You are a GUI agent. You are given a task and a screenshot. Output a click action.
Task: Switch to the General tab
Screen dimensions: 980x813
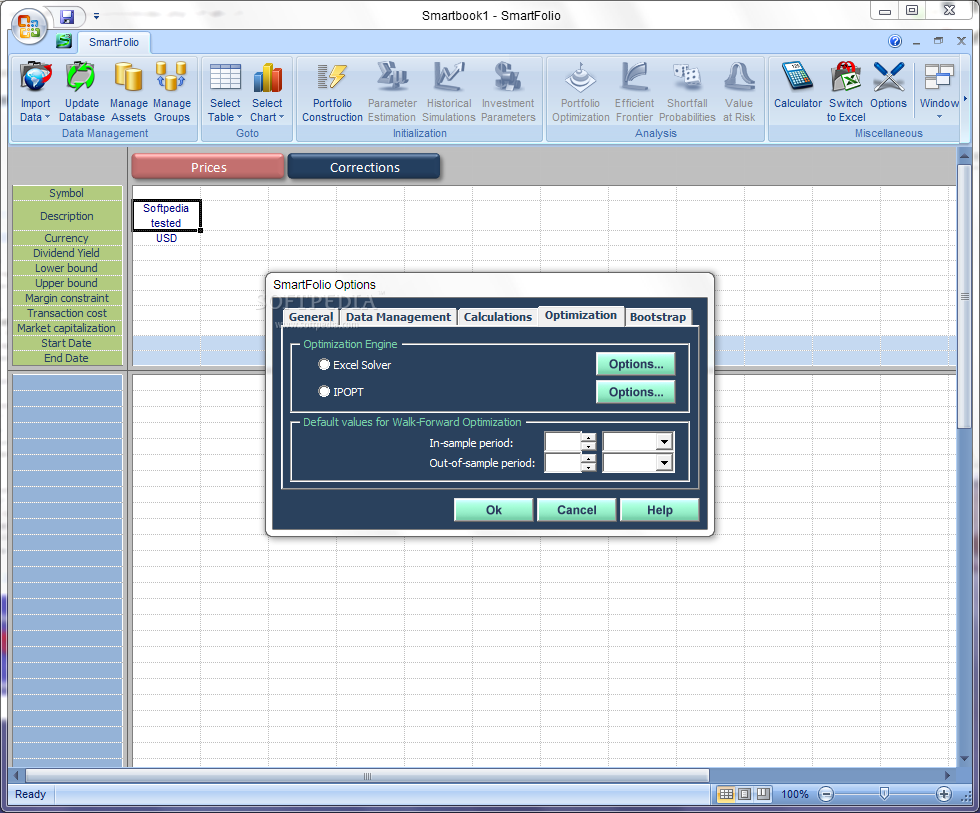(x=311, y=317)
